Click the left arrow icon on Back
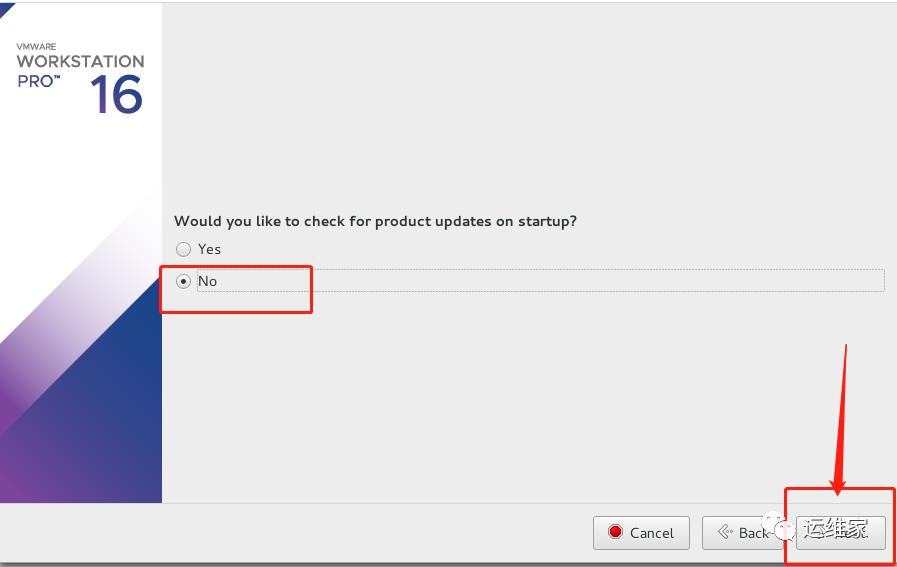The height and width of the screenshot is (567, 897). tap(725, 533)
